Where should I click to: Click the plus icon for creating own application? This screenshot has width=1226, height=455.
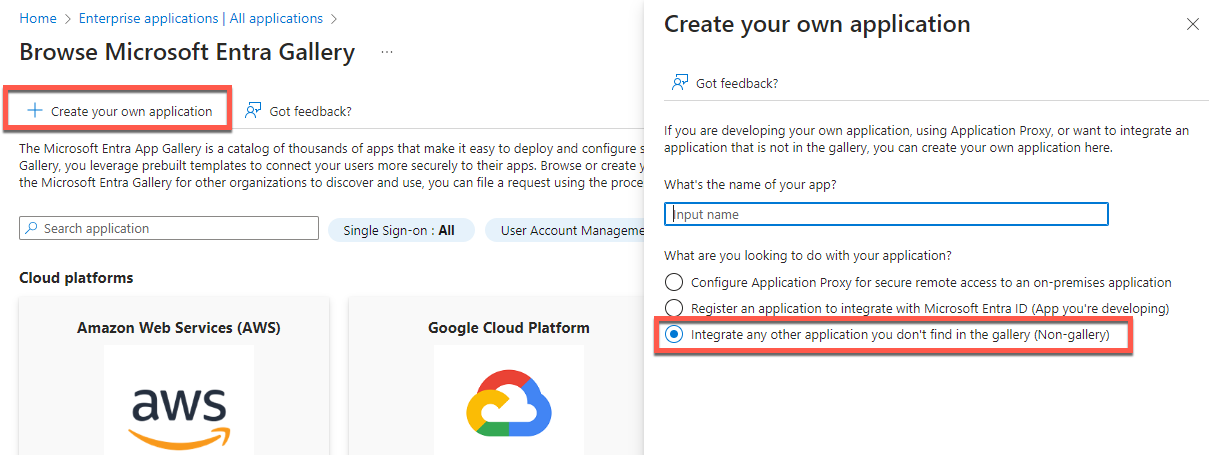(35, 111)
